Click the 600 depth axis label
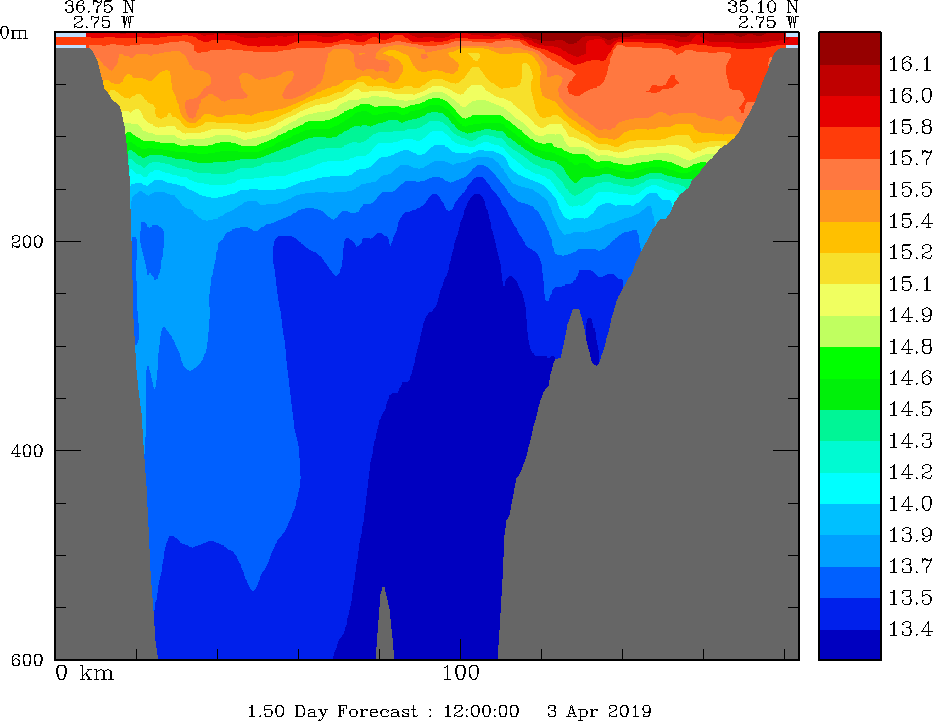 click(x=27, y=659)
